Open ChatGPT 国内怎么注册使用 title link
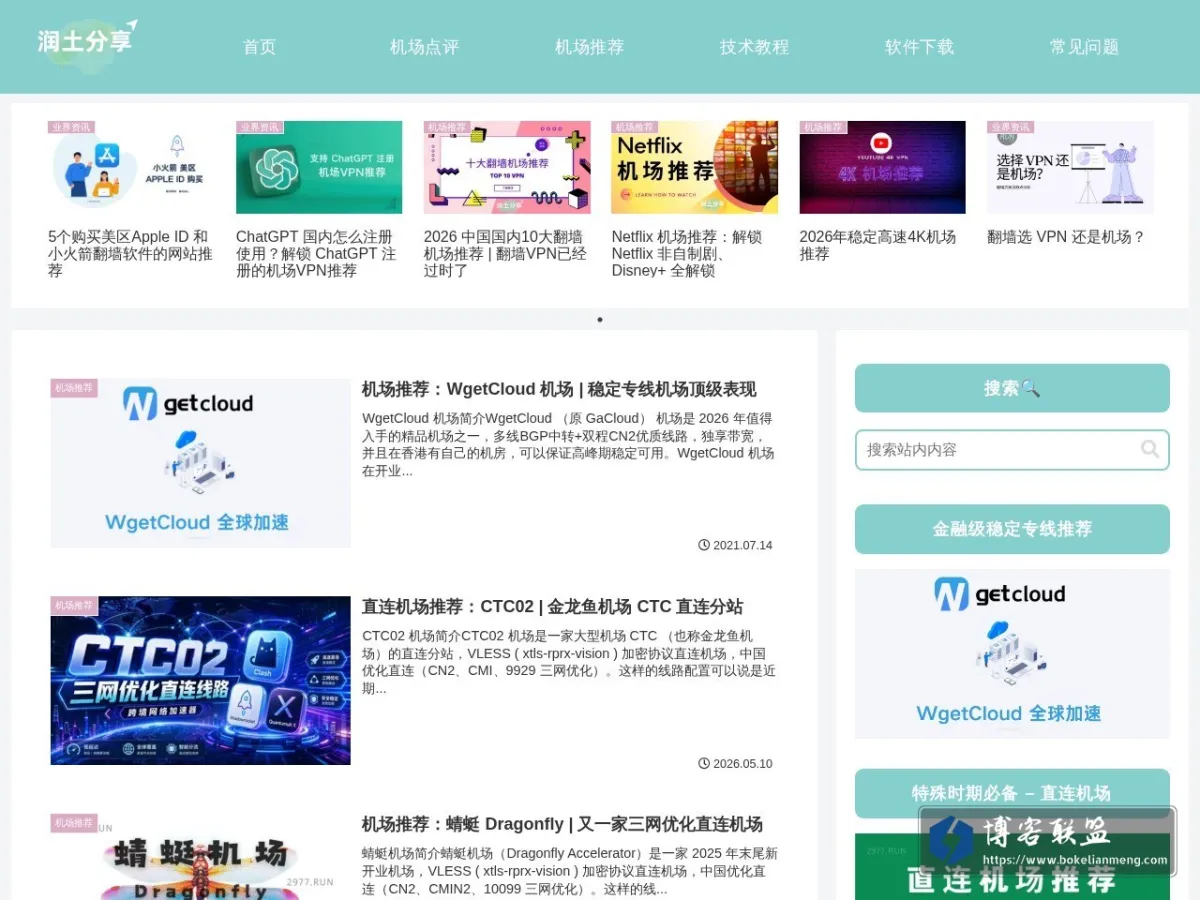The width and height of the screenshot is (1200, 900). click(316, 254)
